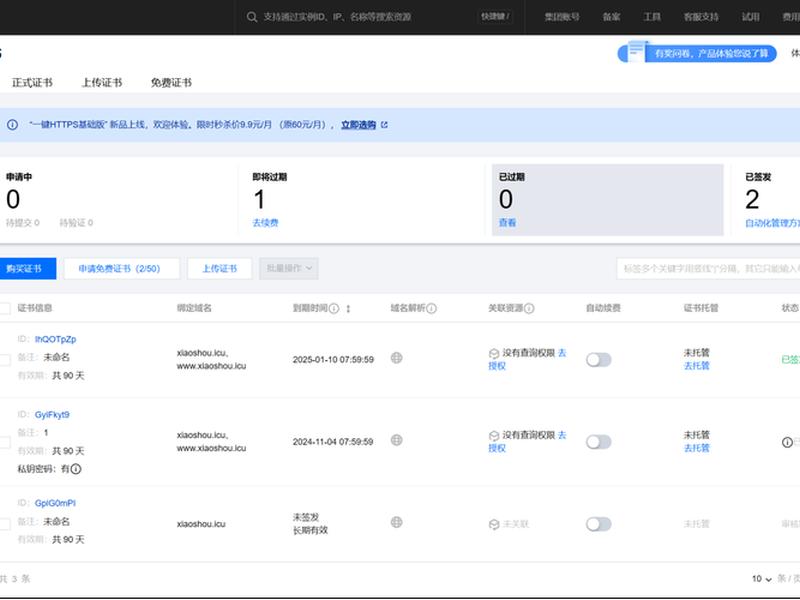The image size is (800, 600).
Task: Click the status info icon in GyiFkyt9 row
Action: click(x=787, y=442)
